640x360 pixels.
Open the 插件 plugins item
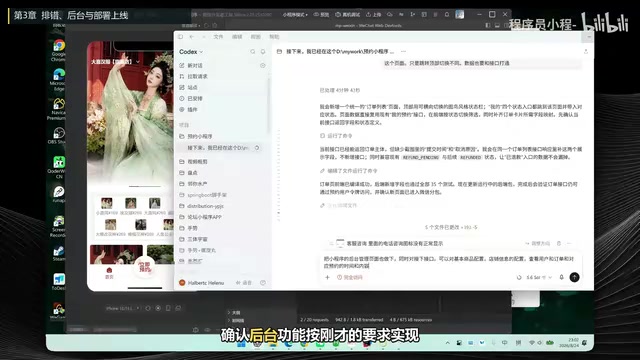[193, 109]
